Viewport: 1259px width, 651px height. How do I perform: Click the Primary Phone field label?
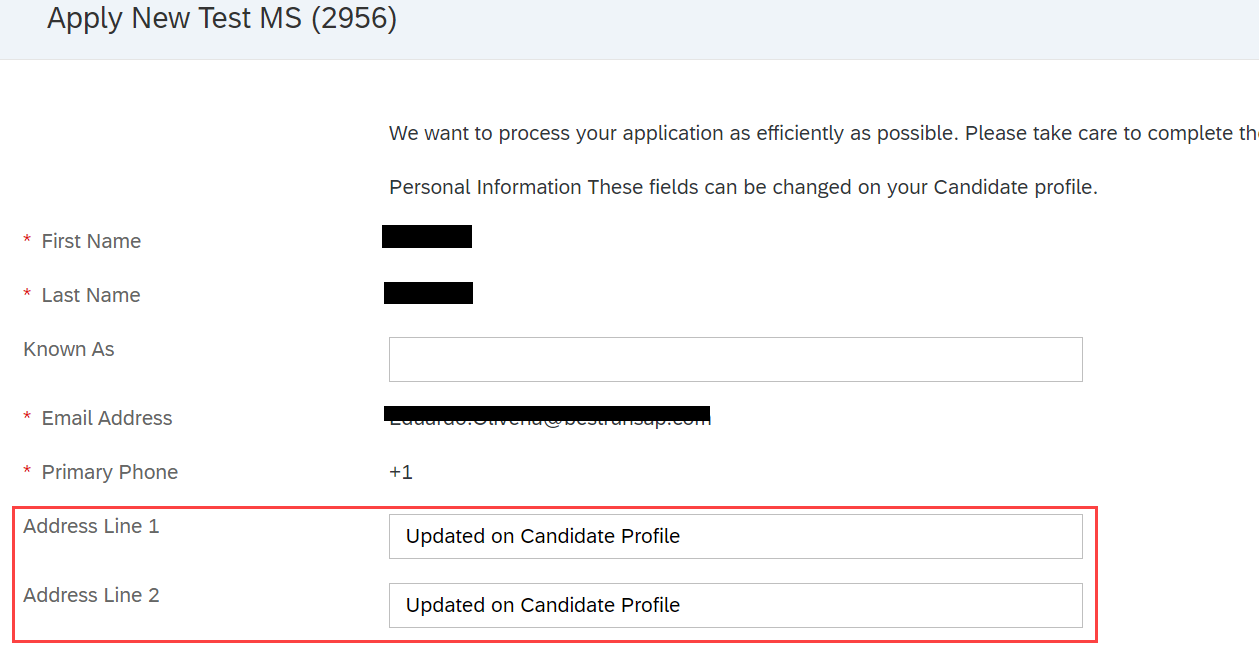coord(110,472)
